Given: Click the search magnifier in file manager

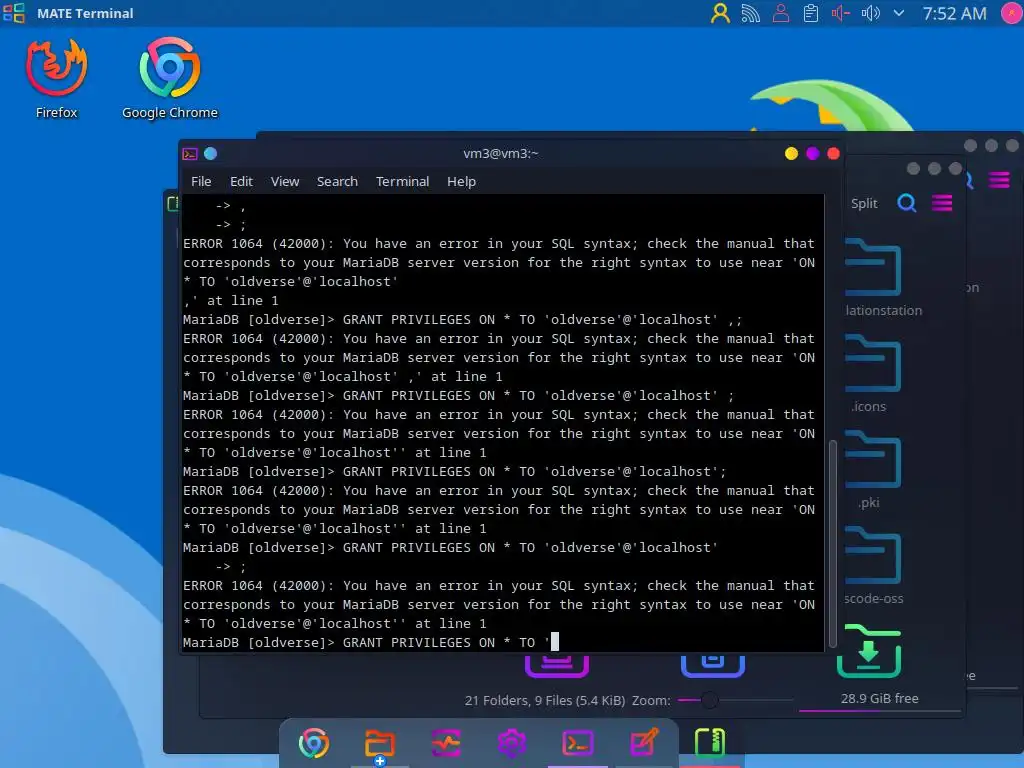Looking at the screenshot, I should pos(906,203).
